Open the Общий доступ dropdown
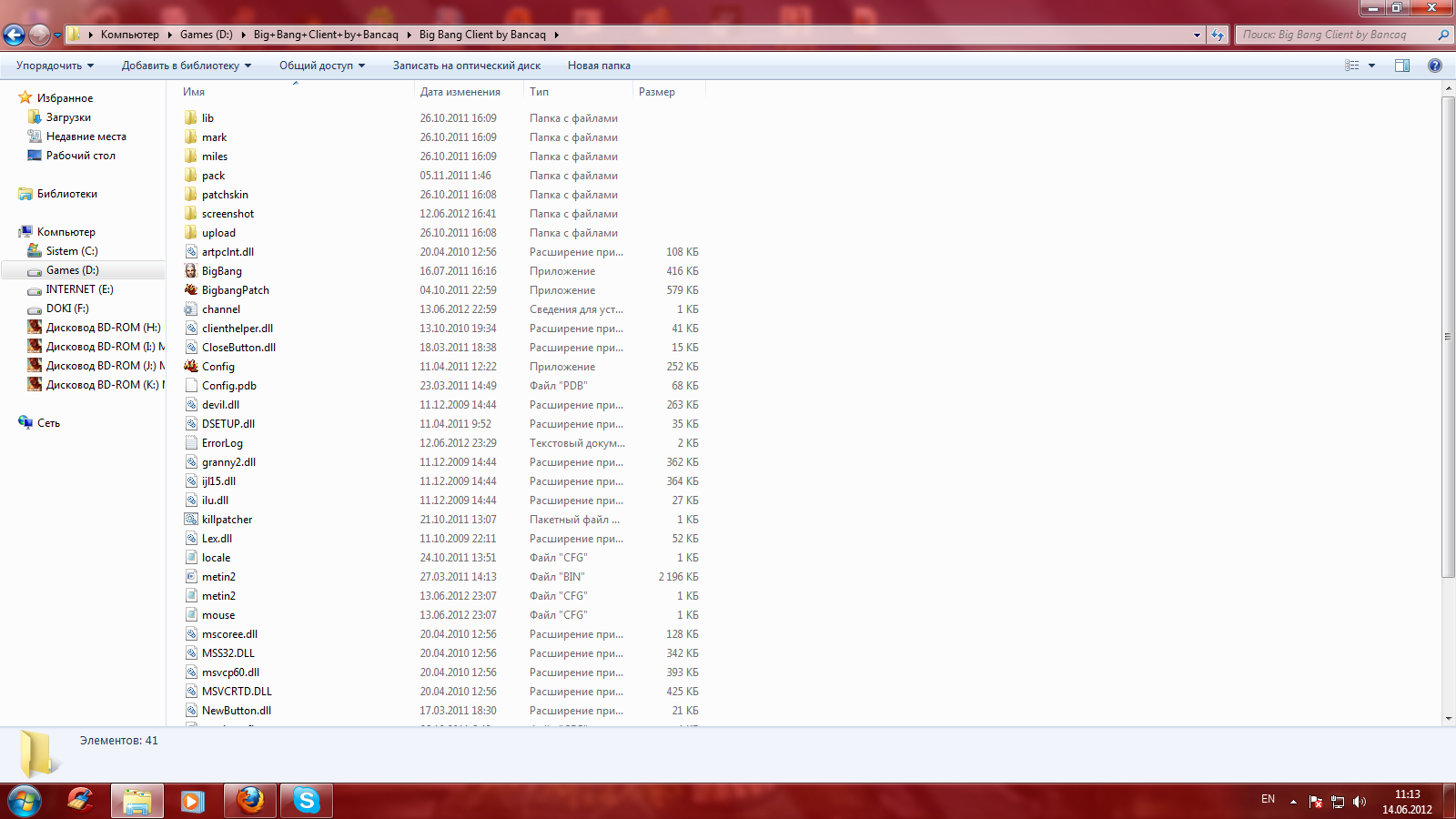Image resolution: width=1456 pixels, height=819 pixels. [322, 66]
